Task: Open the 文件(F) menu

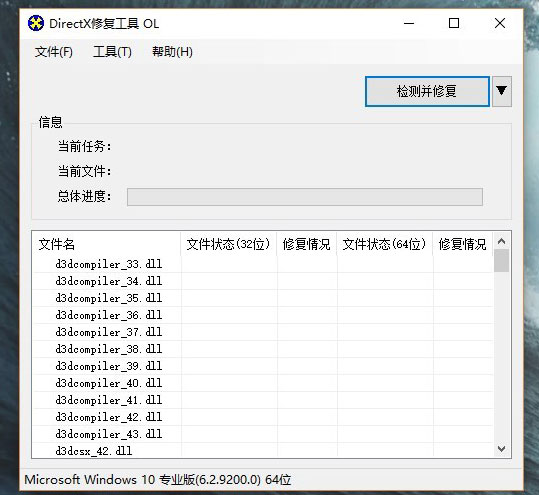Action: pyautogui.click(x=54, y=52)
